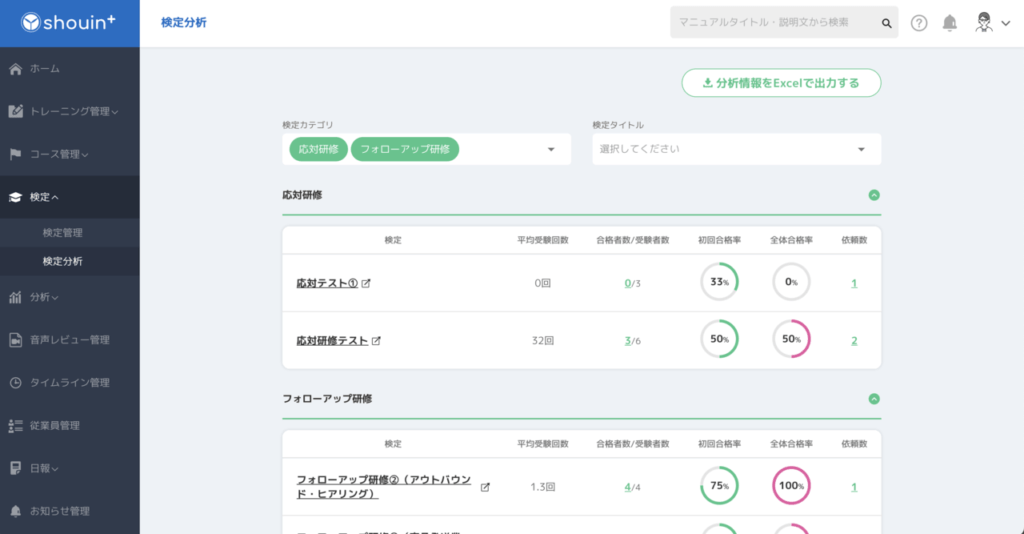1024x534 pixels.
Task: Open the 検定タイトル dropdown
Action: 736,149
